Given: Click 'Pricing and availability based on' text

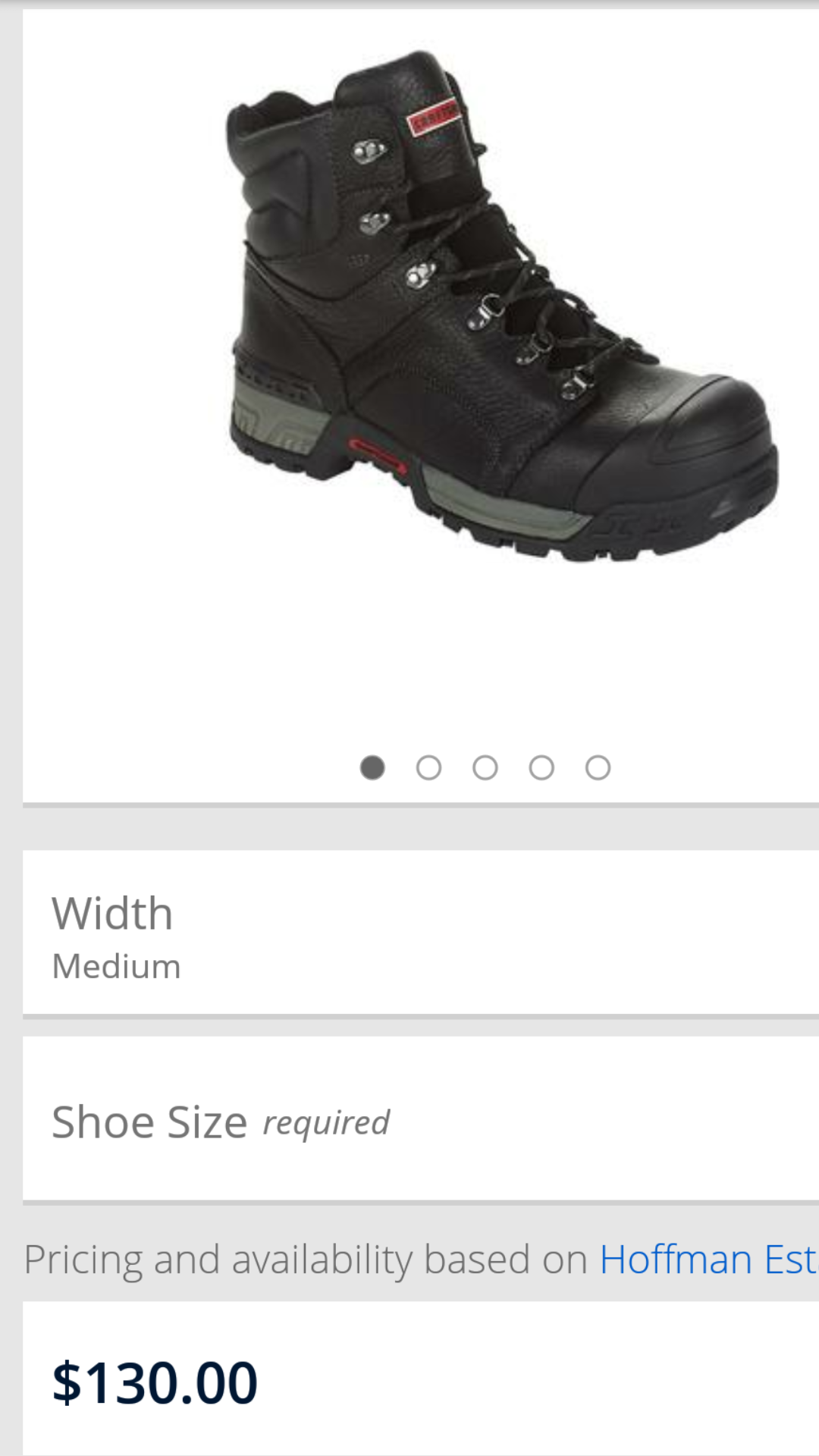Looking at the screenshot, I should tap(306, 1260).
